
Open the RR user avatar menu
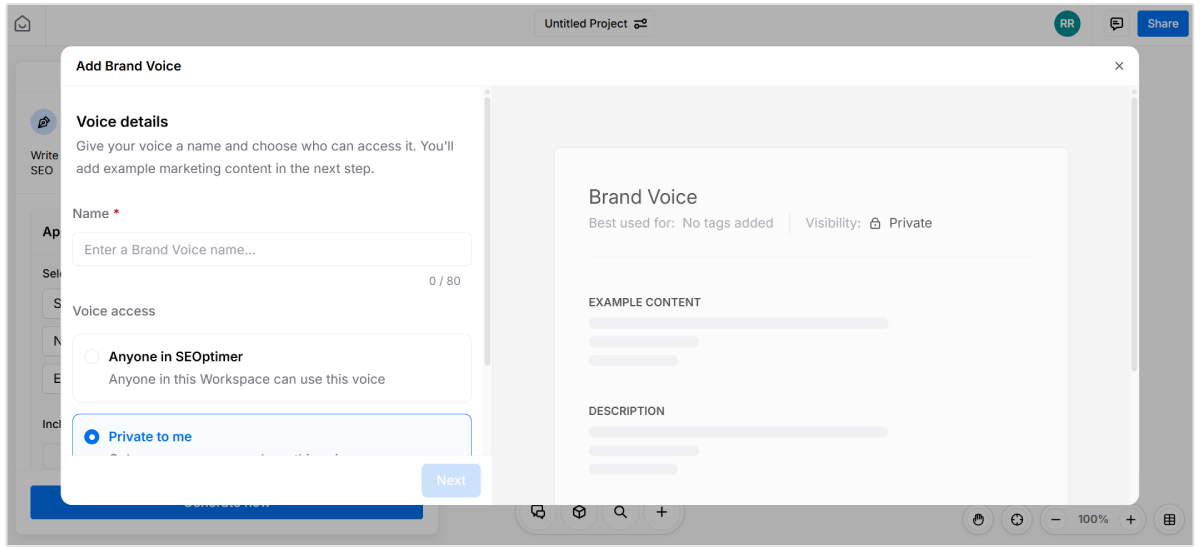tap(1067, 24)
